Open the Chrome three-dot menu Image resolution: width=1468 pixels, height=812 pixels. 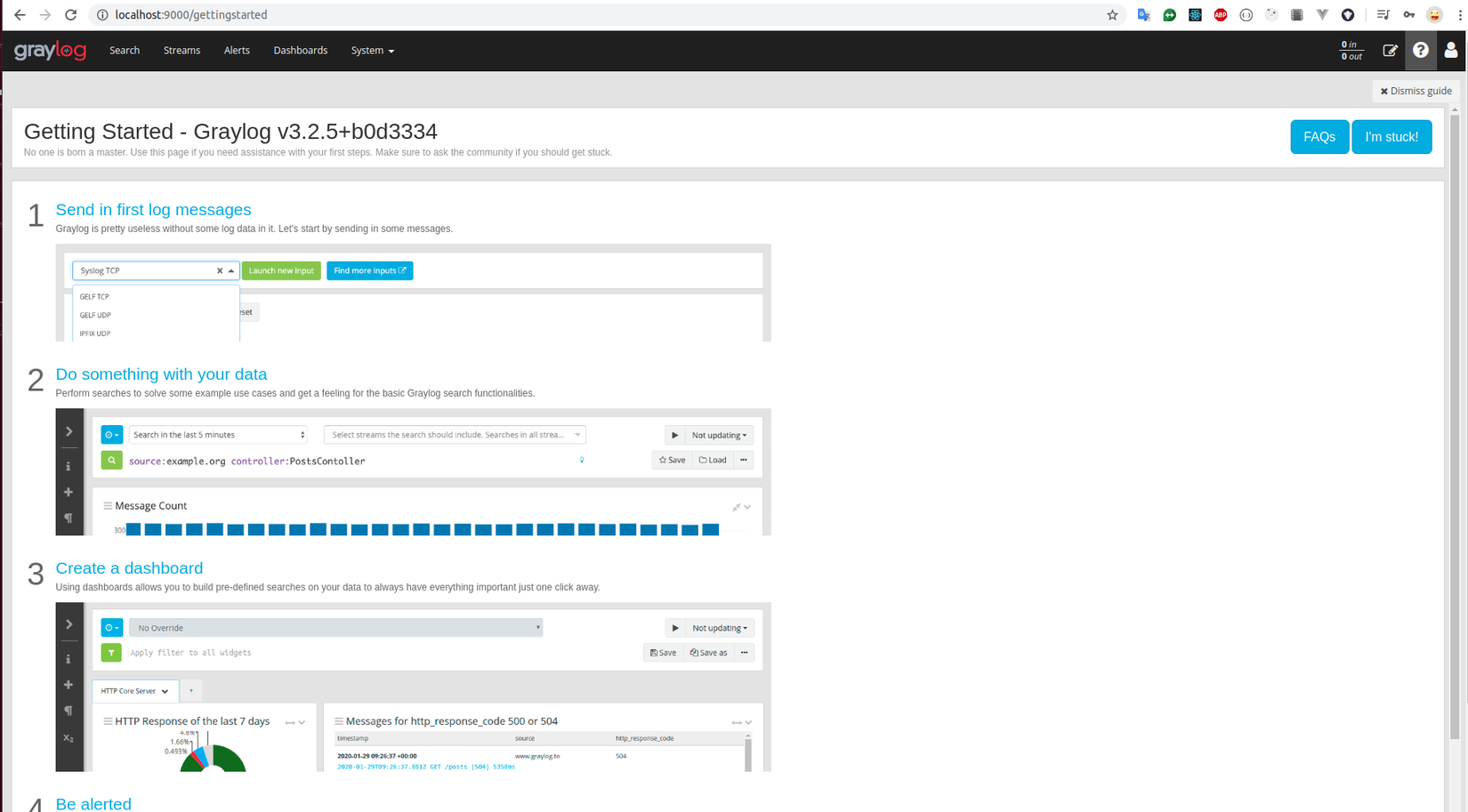(1460, 15)
